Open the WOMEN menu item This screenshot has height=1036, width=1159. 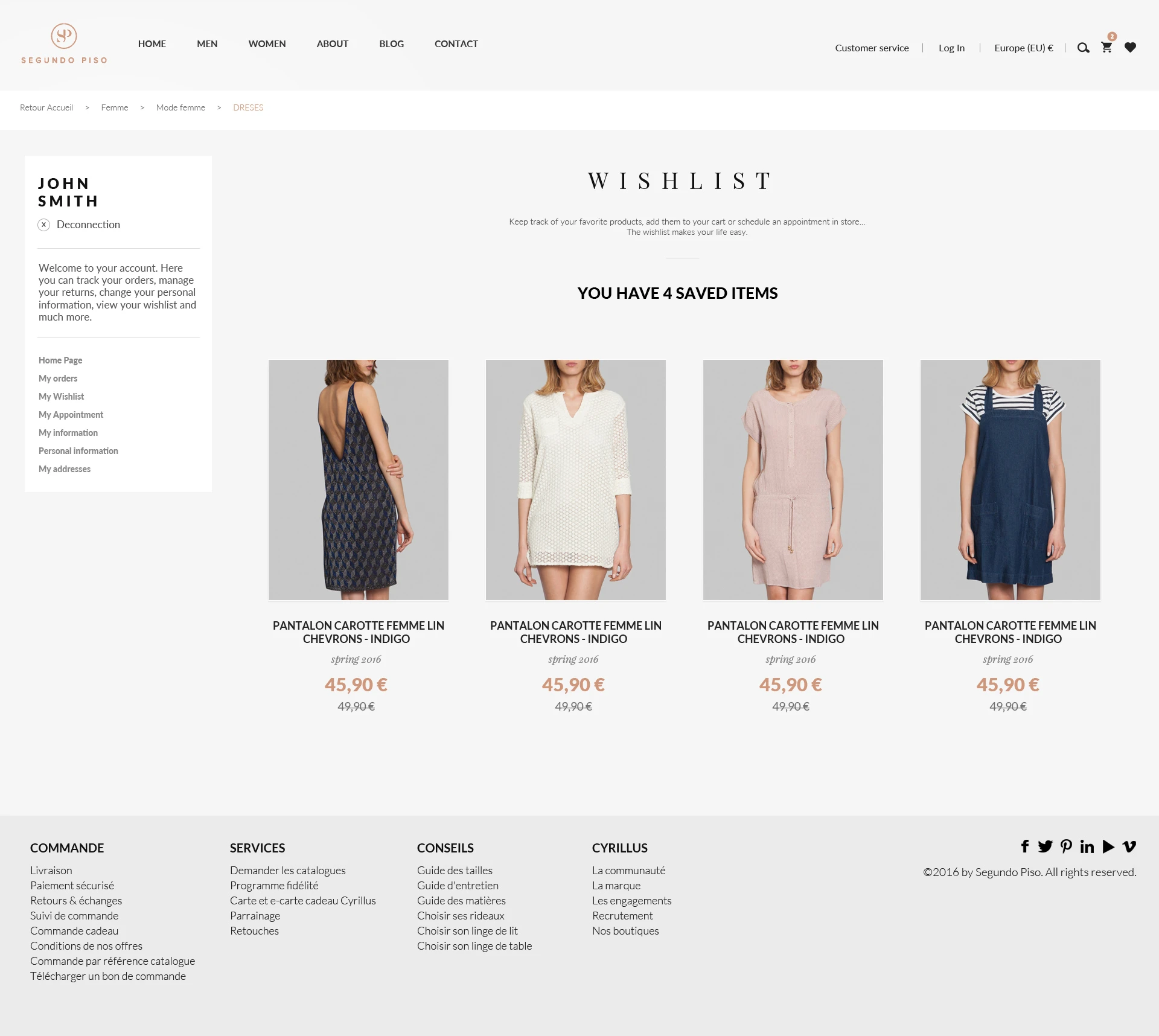click(x=267, y=43)
